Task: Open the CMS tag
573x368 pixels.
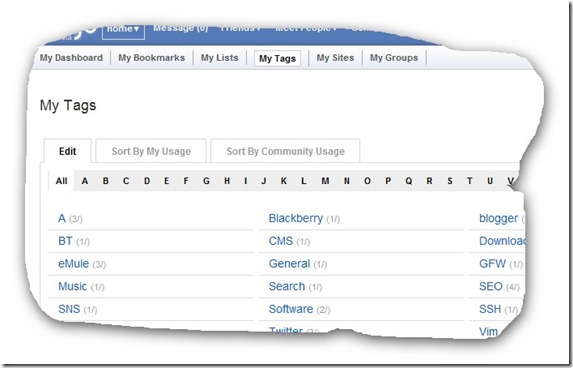Action: point(281,241)
